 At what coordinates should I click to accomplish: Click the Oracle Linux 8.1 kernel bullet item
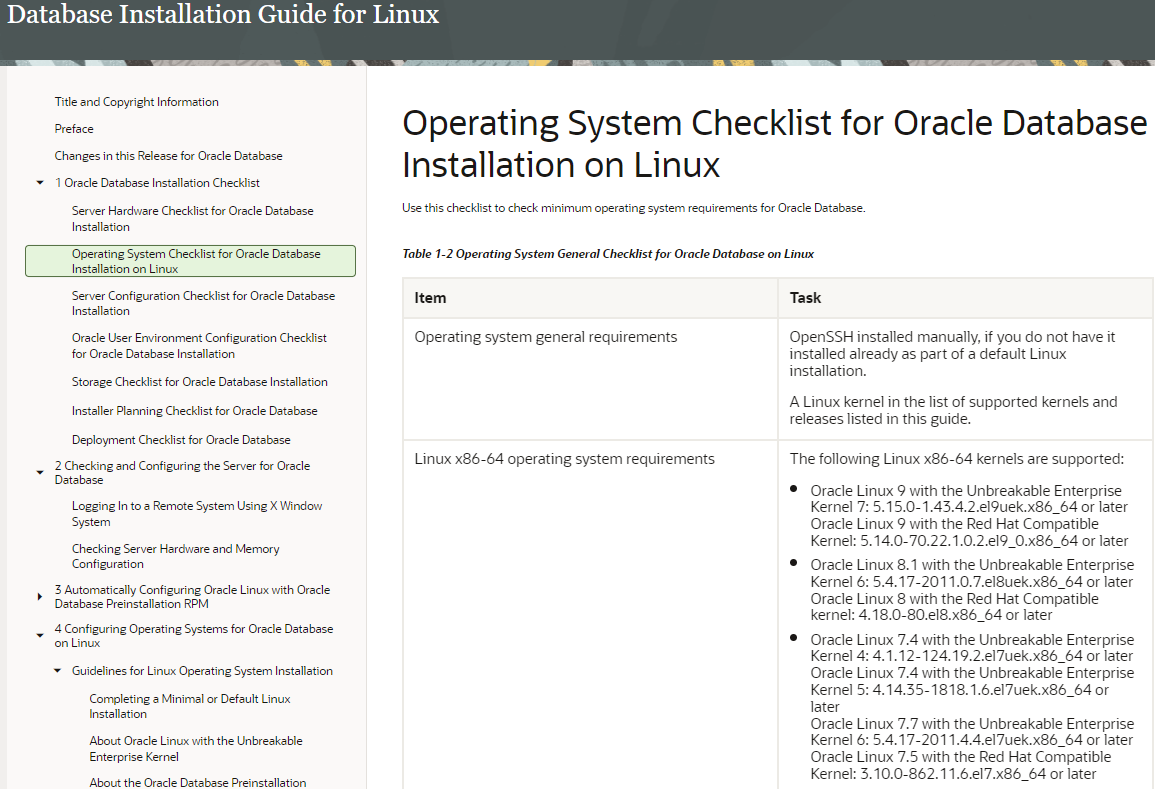pyautogui.click(x=972, y=589)
